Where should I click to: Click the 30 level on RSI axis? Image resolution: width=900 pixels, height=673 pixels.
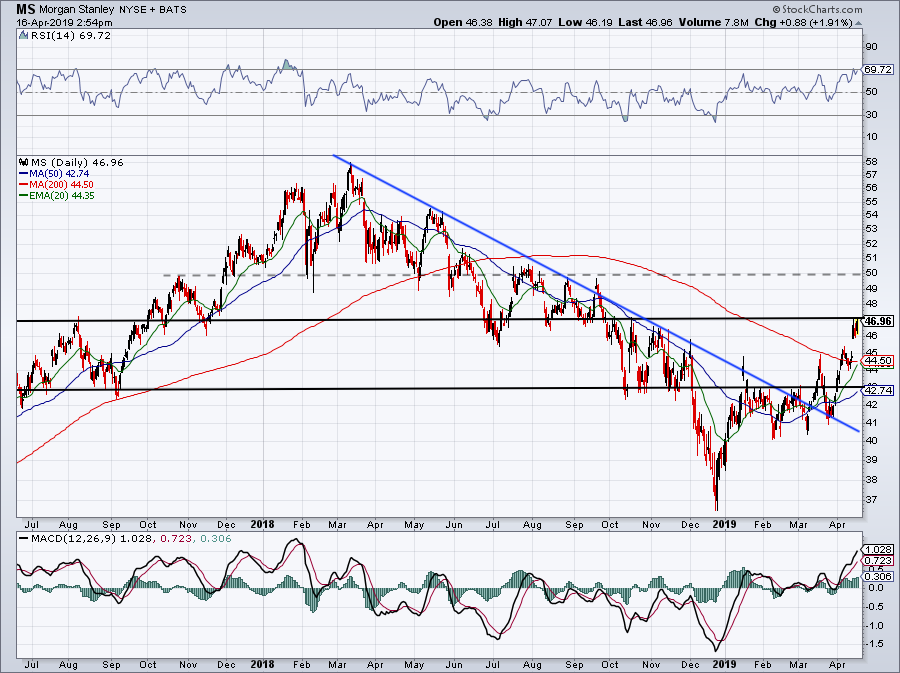[x=871, y=115]
